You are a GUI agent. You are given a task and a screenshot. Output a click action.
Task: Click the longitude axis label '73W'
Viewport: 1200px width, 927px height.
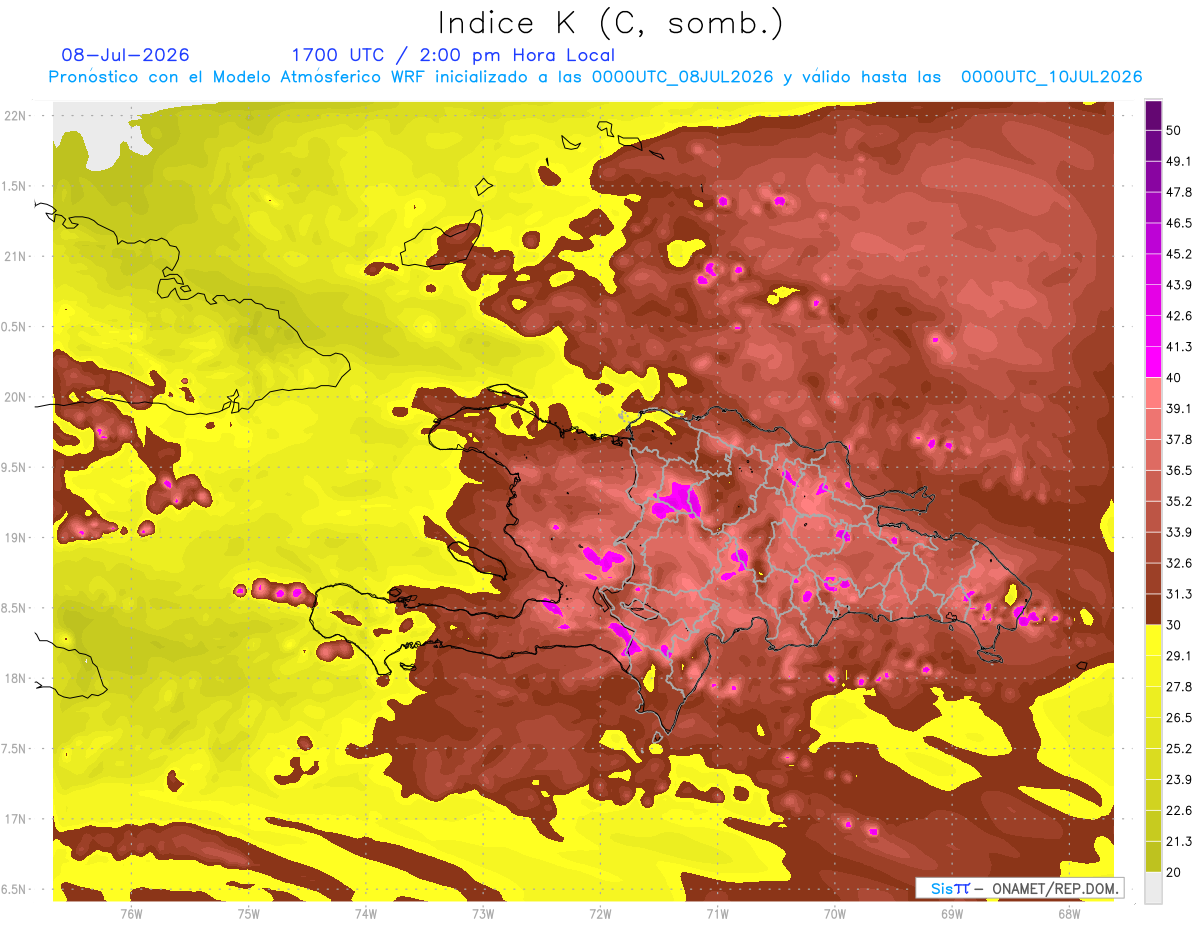tap(483, 913)
